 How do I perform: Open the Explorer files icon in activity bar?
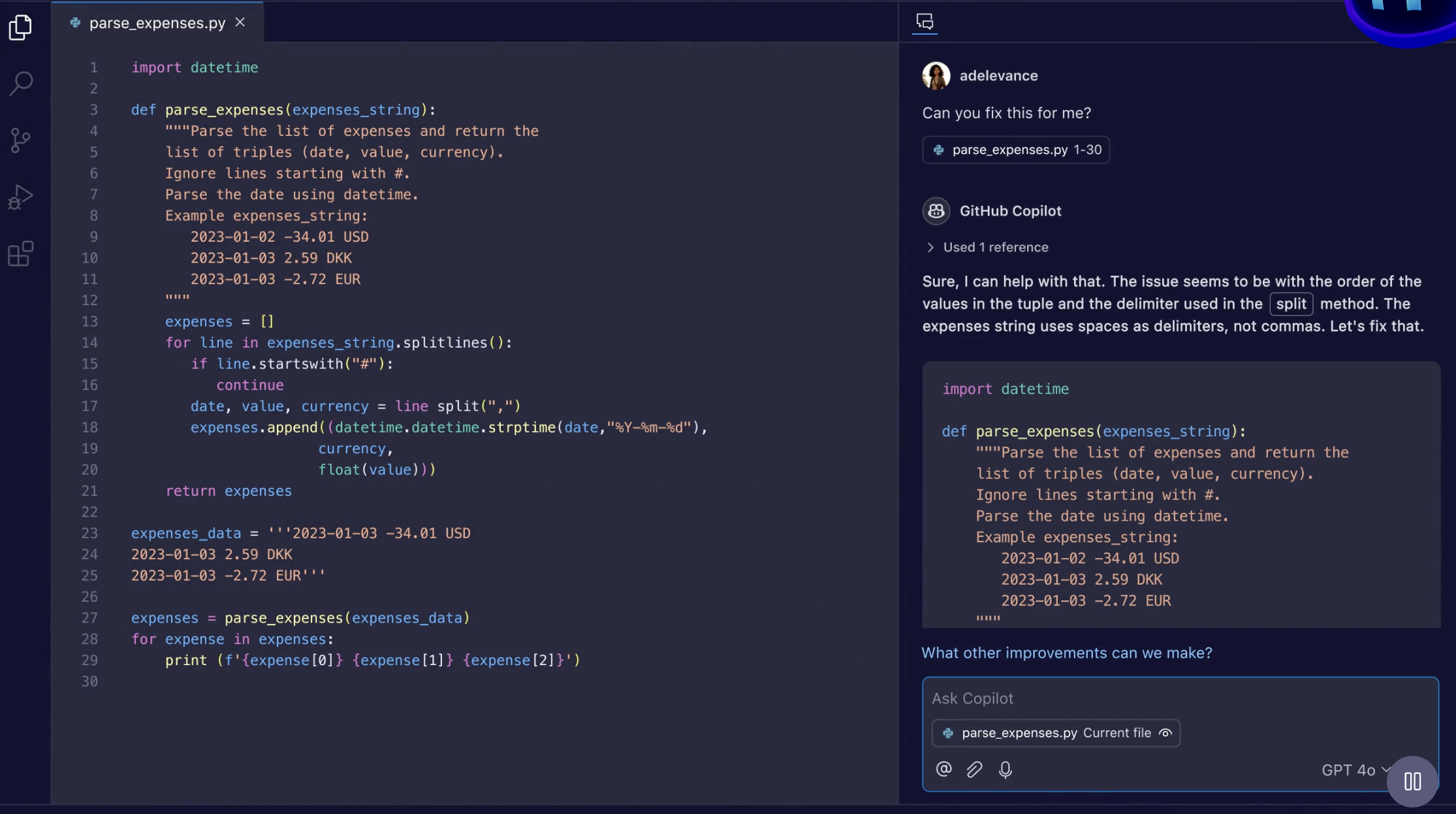[x=20, y=27]
